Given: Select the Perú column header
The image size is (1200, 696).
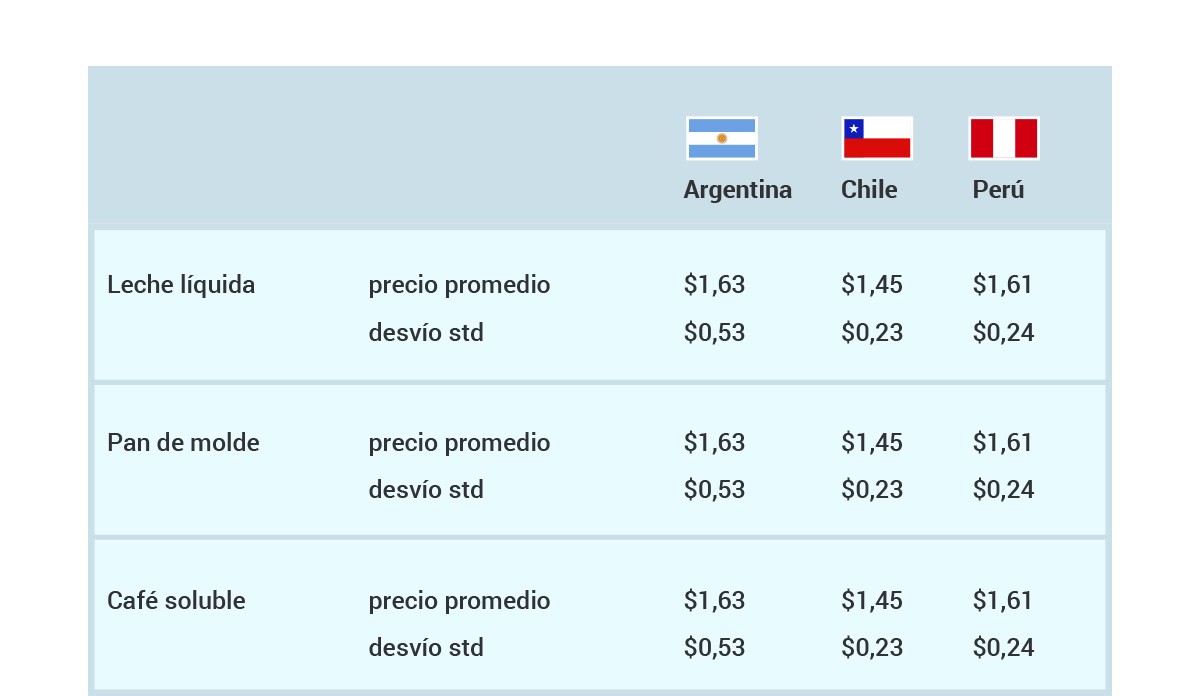Looking at the screenshot, I should 998,190.
